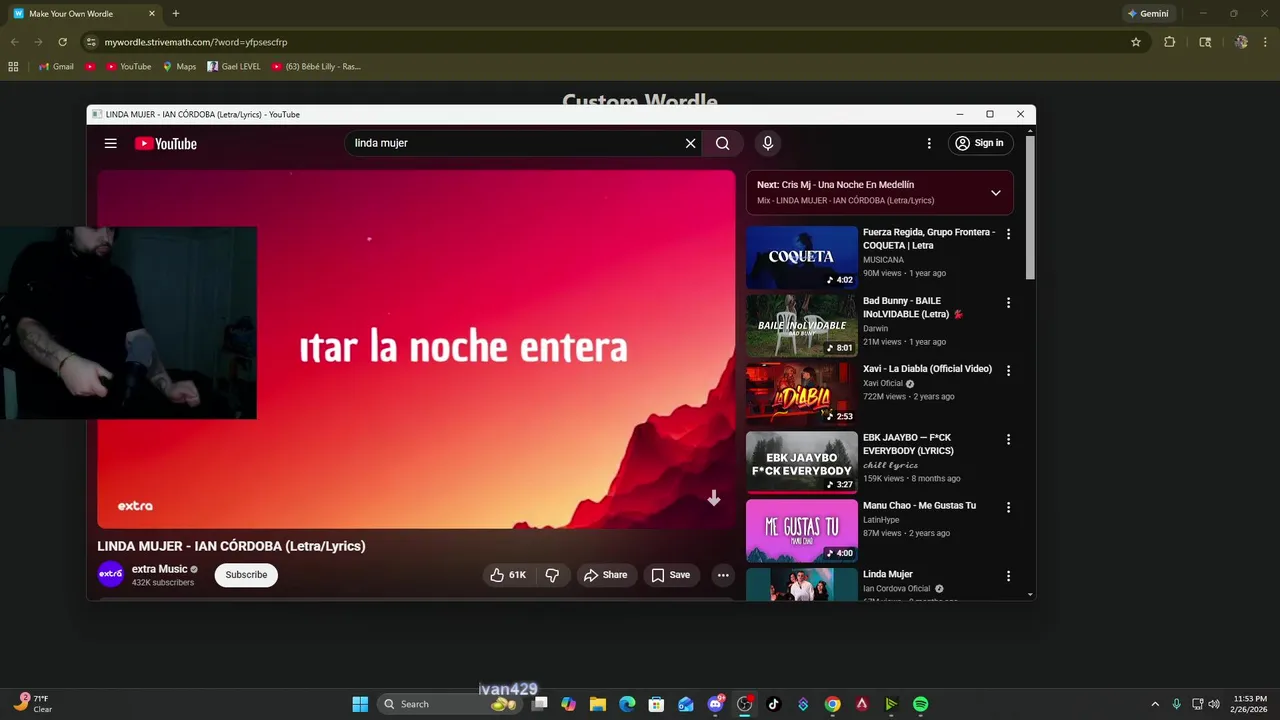Open the weather widget showing 71°F
The width and height of the screenshot is (1280, 720).
[x=32, y=704]
